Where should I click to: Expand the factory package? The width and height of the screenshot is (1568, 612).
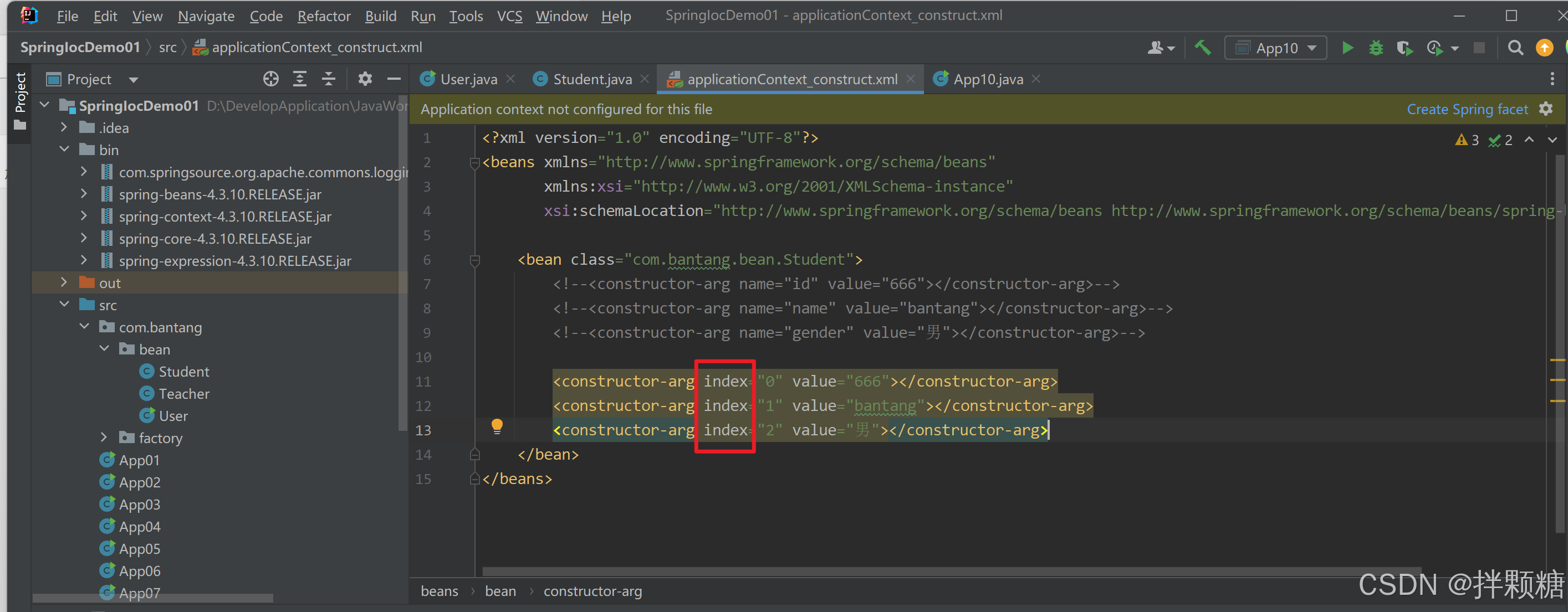click(104, 438)
